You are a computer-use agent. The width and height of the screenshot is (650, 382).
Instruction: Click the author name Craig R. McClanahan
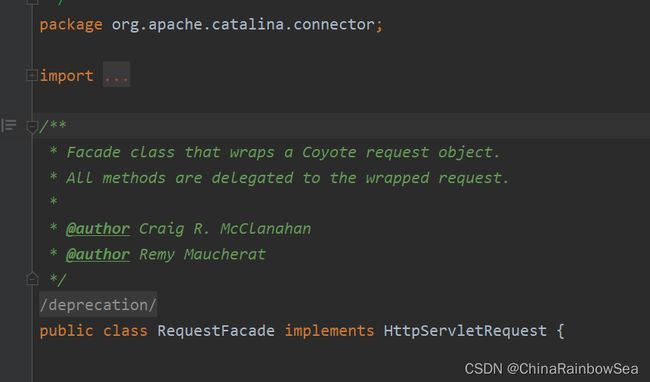tap(225, 229)
